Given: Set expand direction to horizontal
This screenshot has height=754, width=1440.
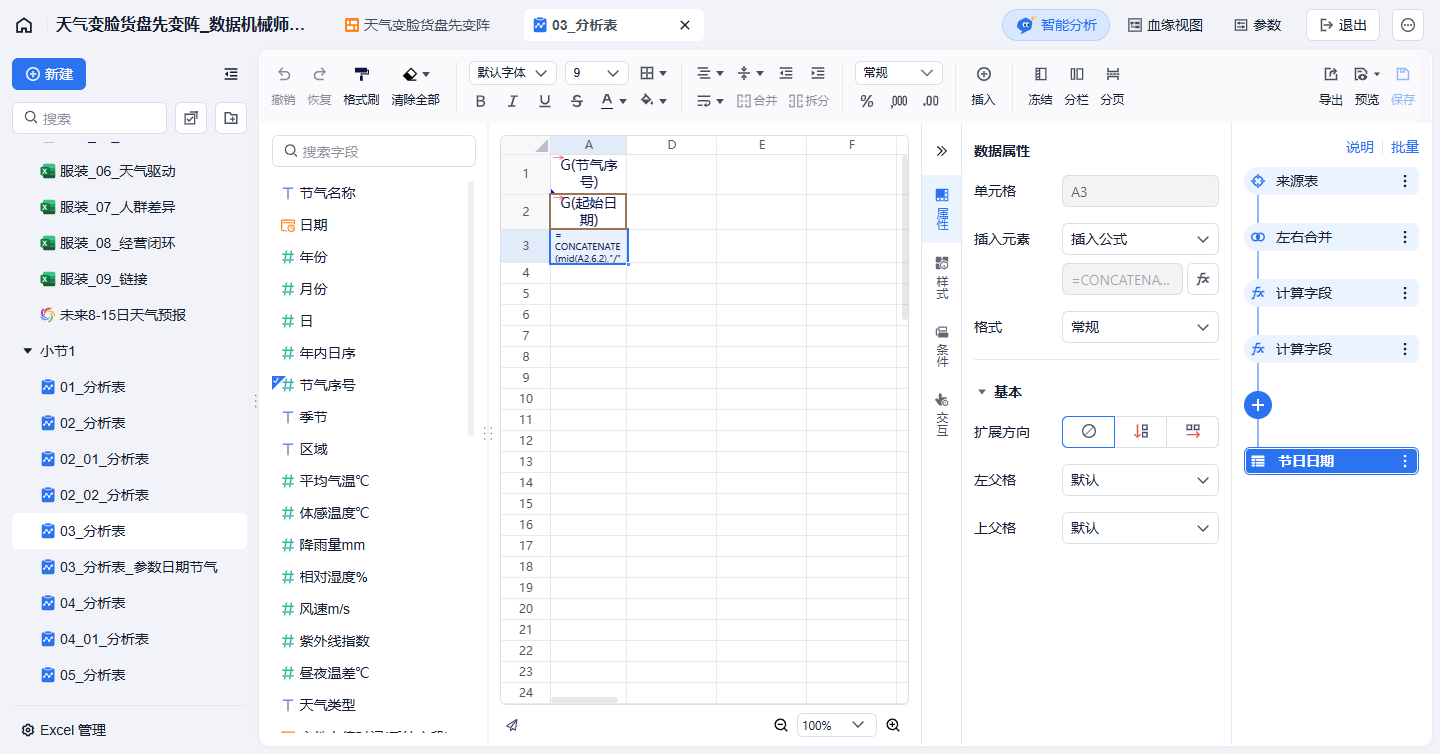Looking at the screenshot, I should click(1193, 432).
